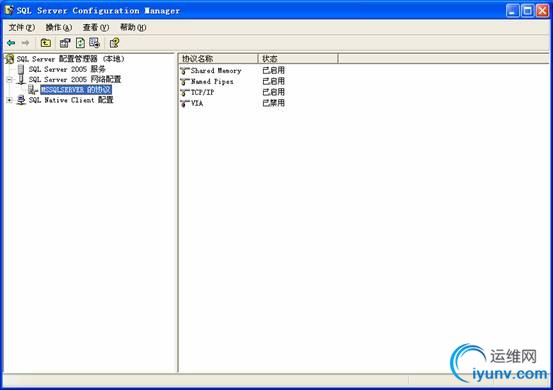The width and height of the screenshot is (553, 390).
Task: Sort by 状态 column header
Action: pyautogui.click(x=298, y=59)
